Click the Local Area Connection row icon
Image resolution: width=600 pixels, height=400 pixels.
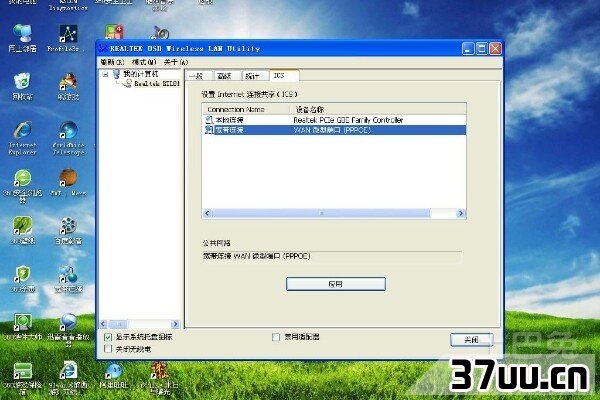[209, 120]
